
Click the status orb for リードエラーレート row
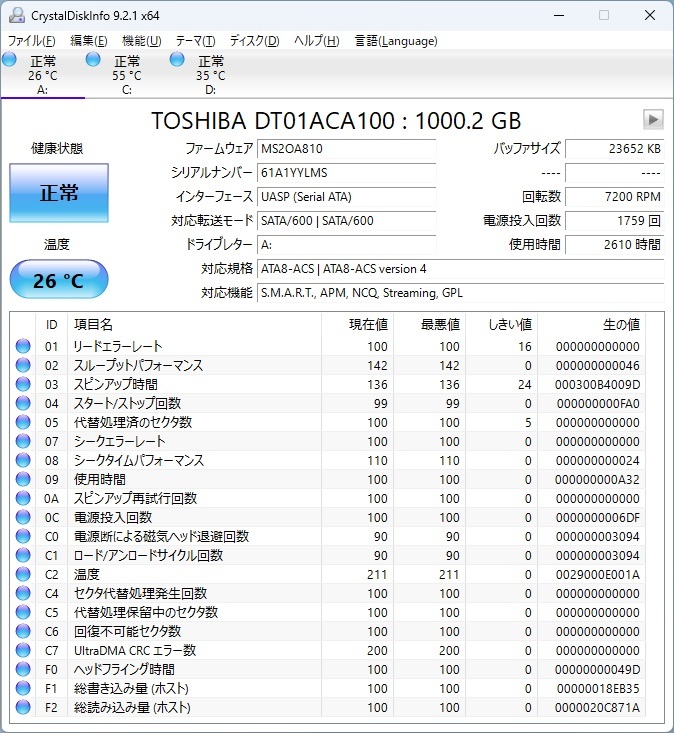coord(23,346)
